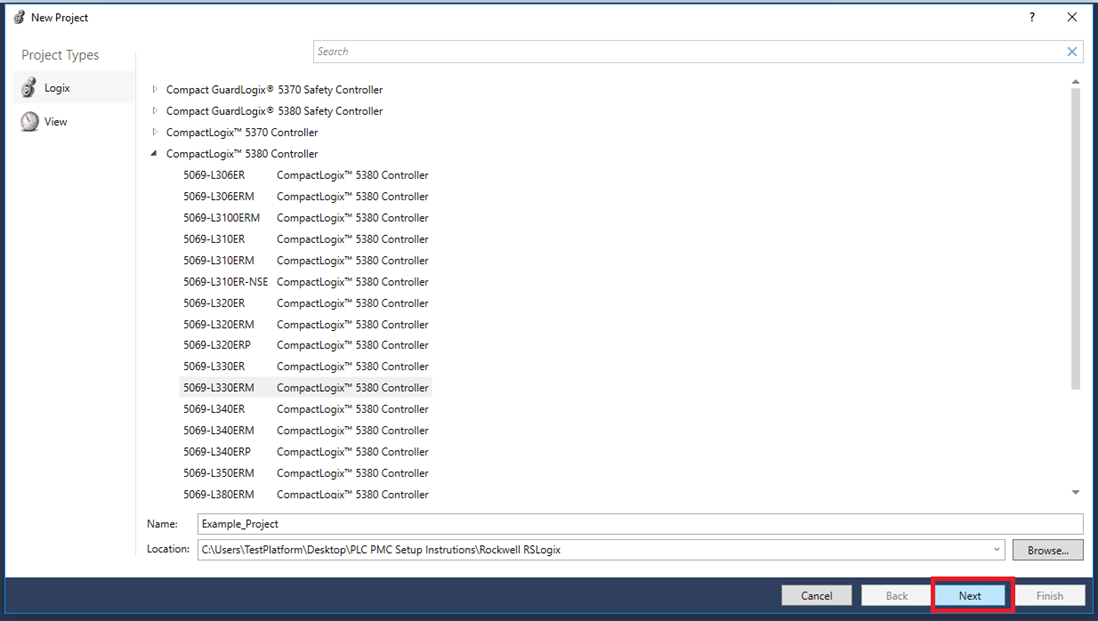Select the 5069-L310ER-NSE controller

click(x=225, y=282)
